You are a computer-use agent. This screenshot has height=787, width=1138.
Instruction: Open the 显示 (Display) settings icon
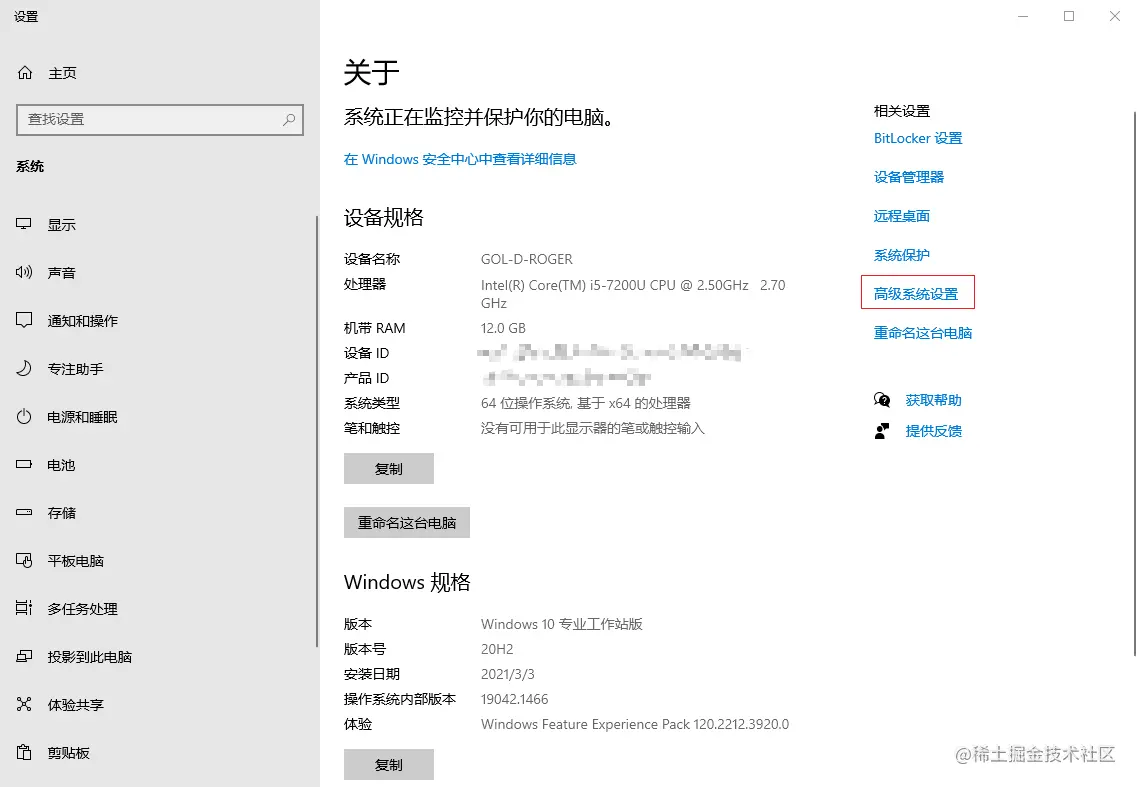tap(23, 224)
